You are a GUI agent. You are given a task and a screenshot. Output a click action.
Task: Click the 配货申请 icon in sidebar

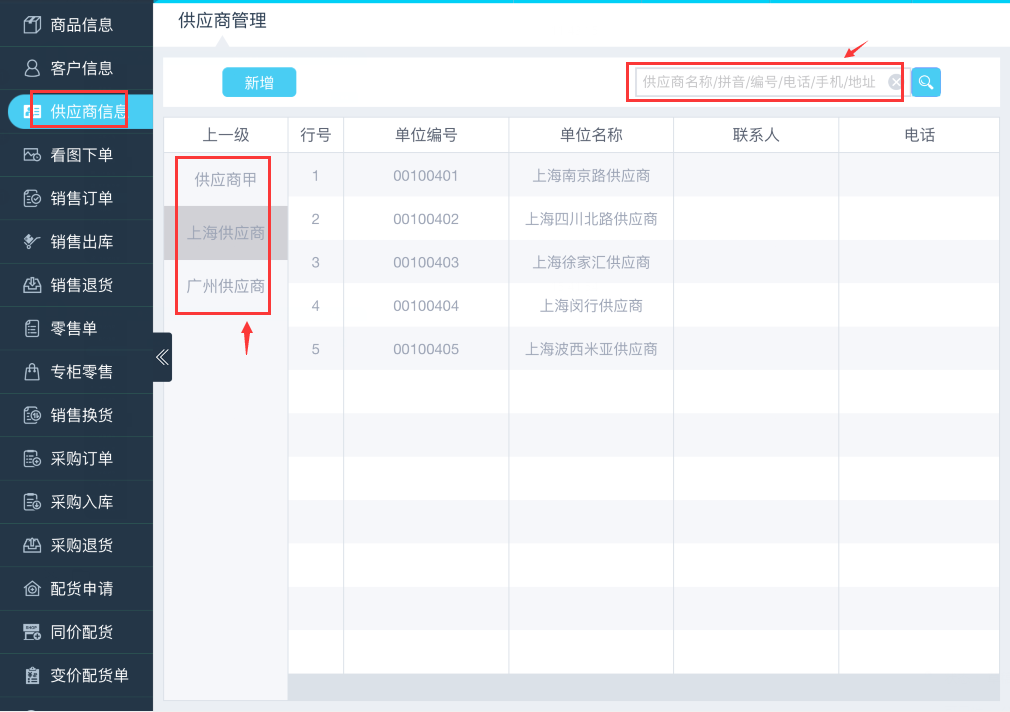tap(32, 588)
